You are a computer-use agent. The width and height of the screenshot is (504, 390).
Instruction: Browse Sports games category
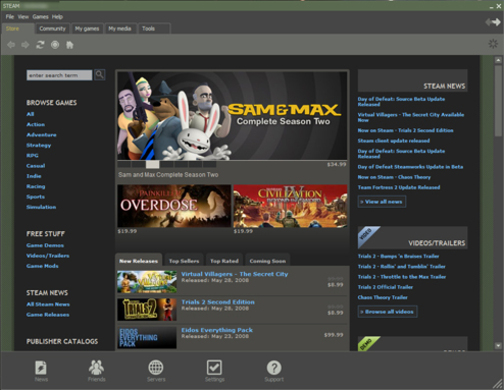36,197
